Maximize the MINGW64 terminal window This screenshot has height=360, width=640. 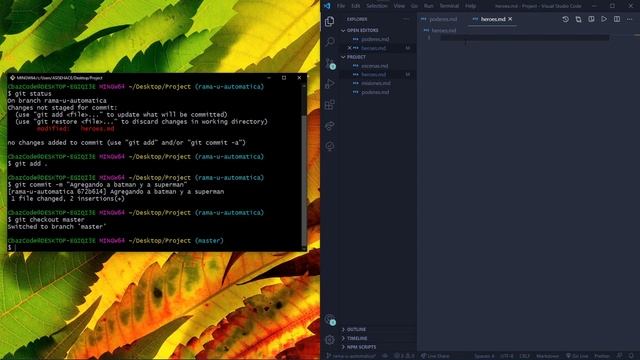284,78
